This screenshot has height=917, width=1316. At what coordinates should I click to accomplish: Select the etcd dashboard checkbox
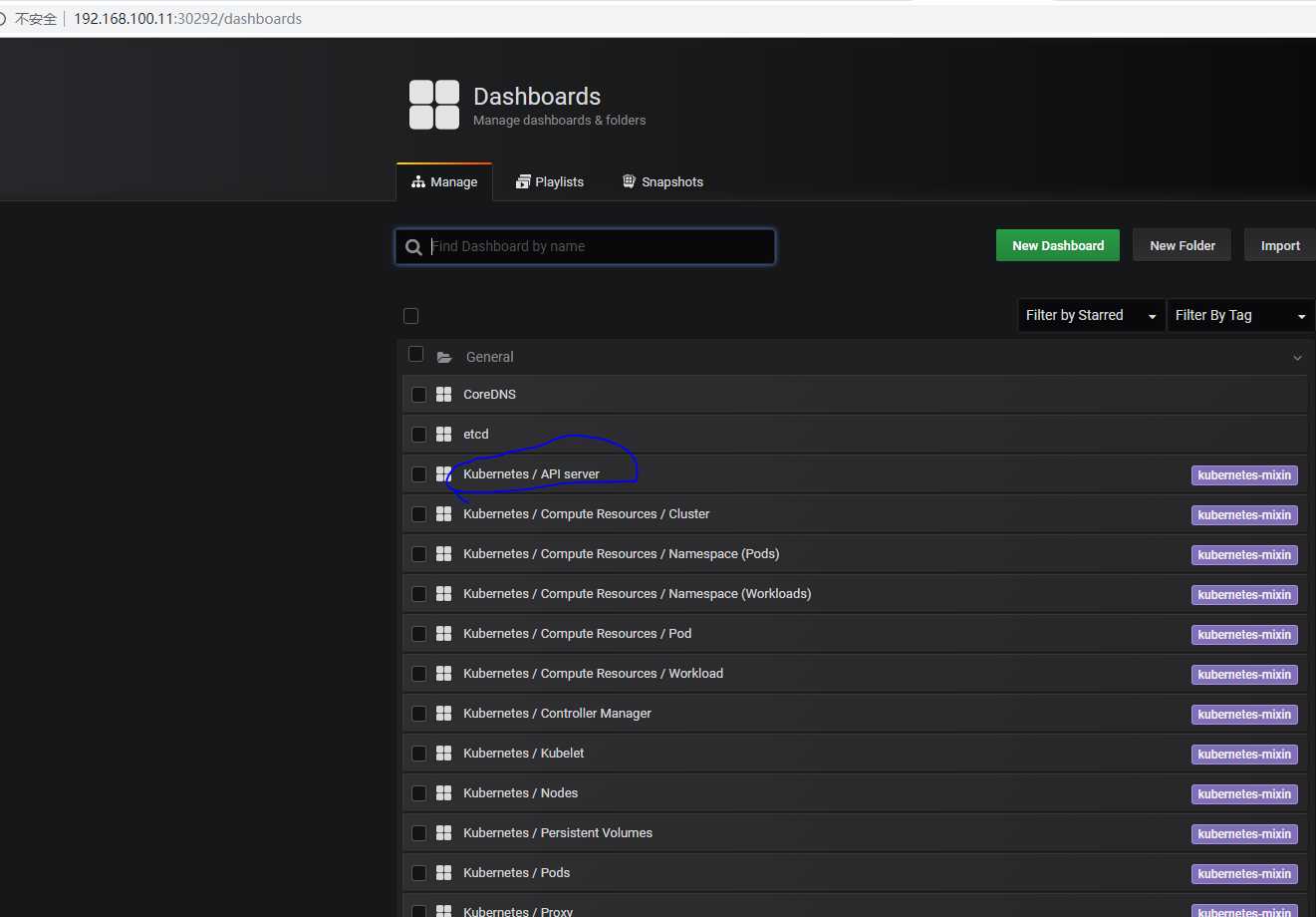click(418, 435)
